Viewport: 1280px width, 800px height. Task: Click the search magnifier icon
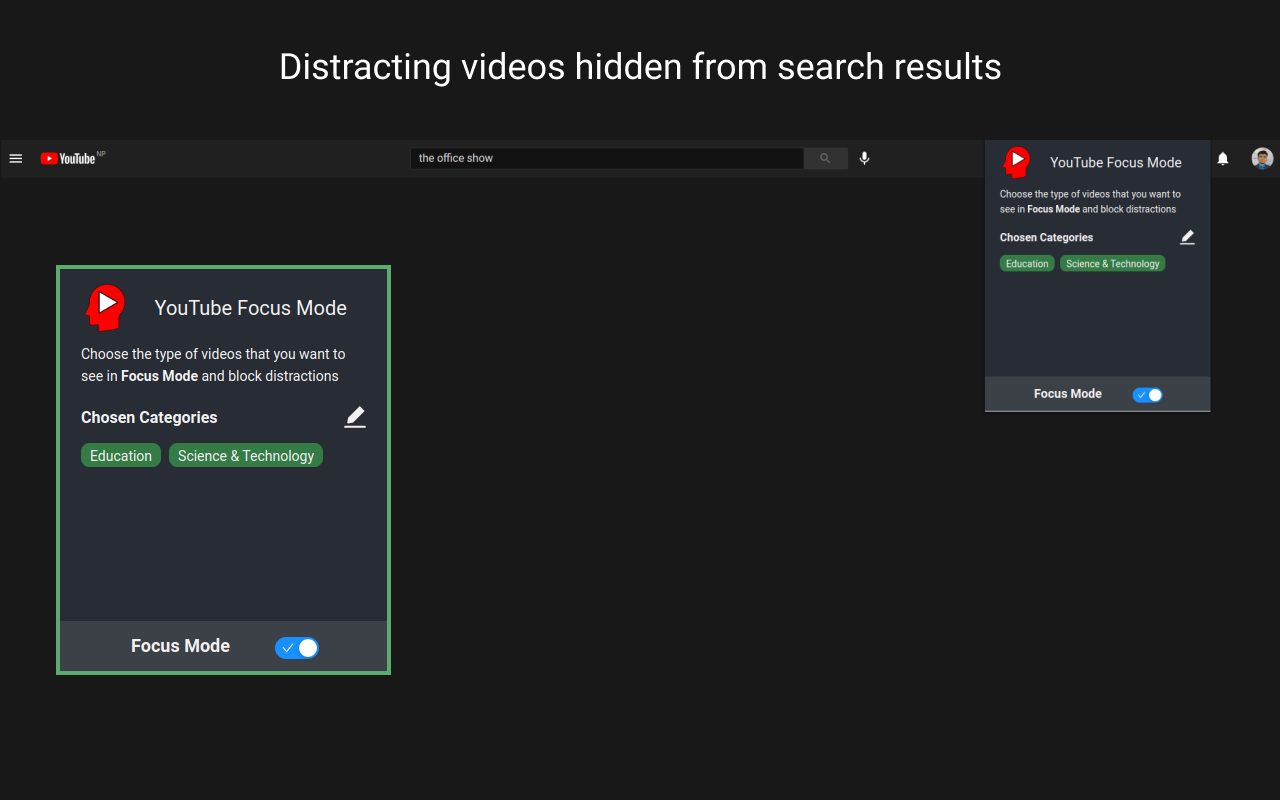click(824, 158)
